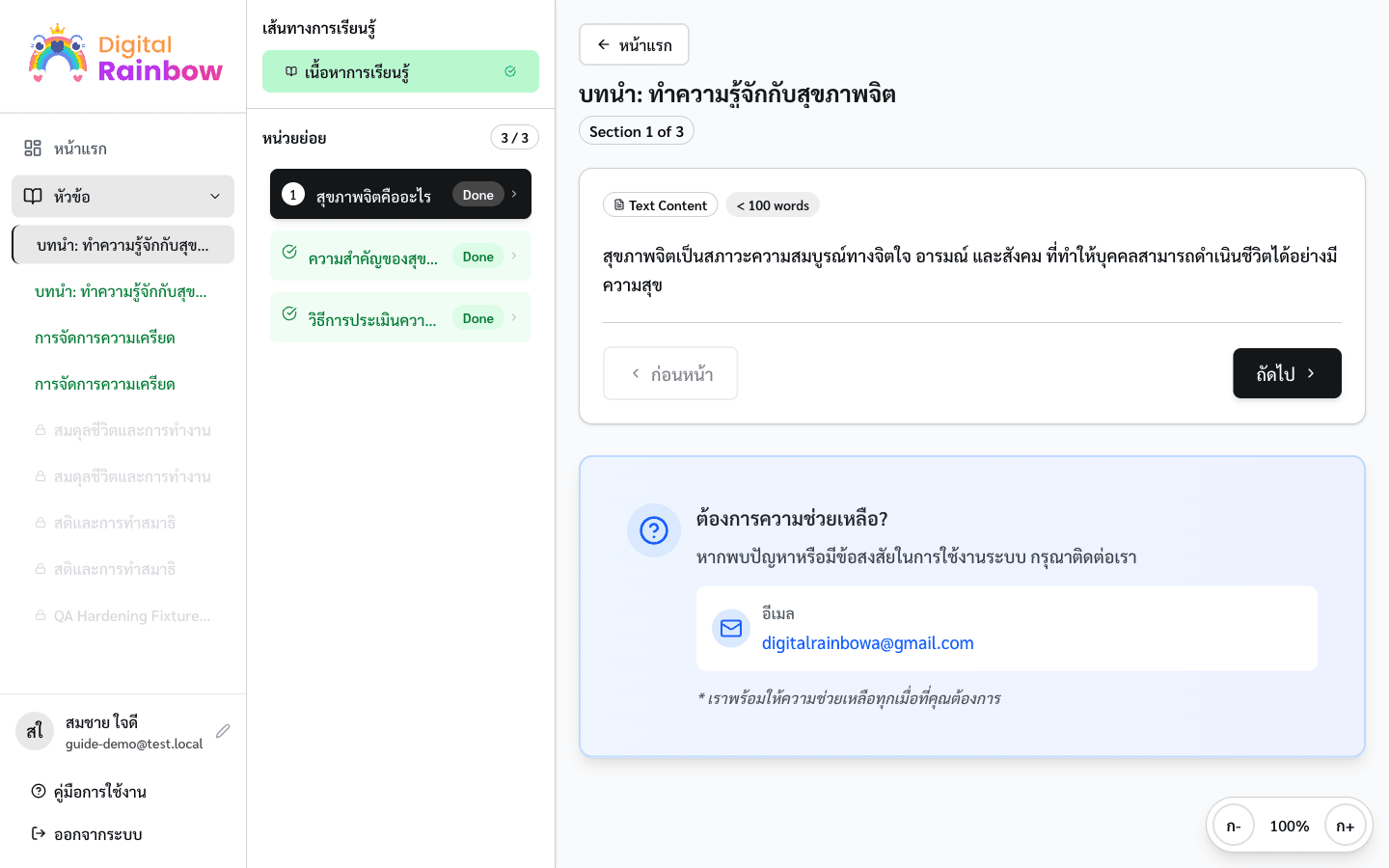
Task: Click the second locked สมดุลชีวิตและการทำงาน item
Action: coord(123,476)
